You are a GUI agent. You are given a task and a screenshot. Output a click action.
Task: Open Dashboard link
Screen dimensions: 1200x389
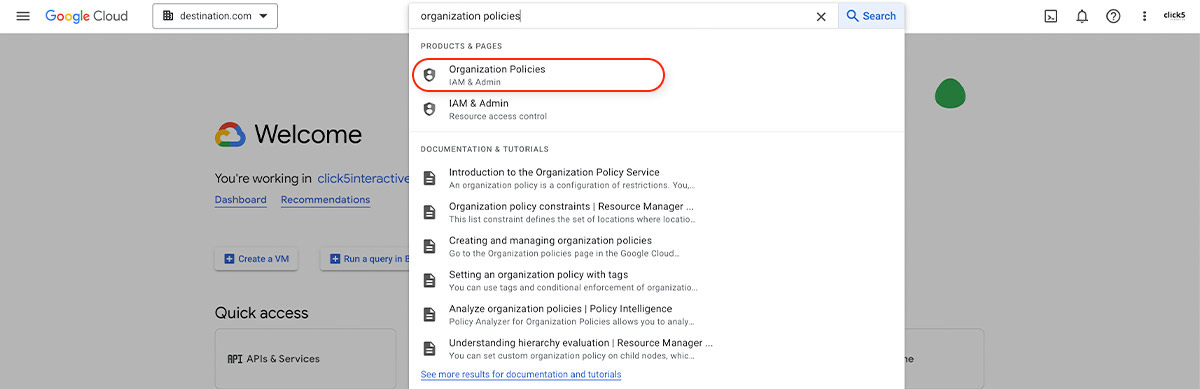point(240,200)
